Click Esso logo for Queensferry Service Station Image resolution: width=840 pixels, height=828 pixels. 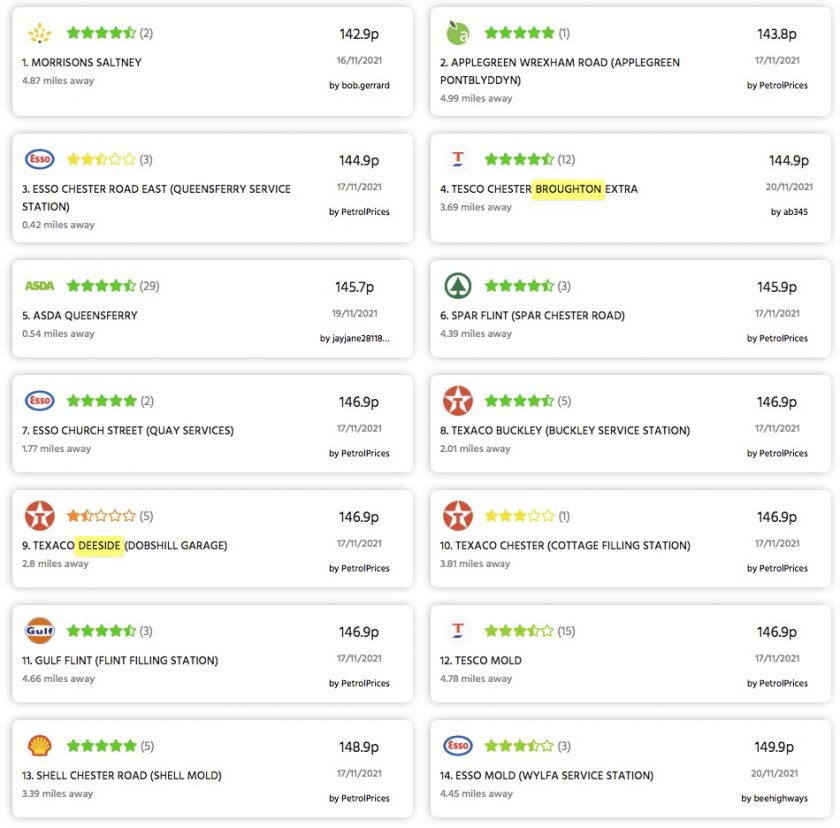[x=40, y=159]
